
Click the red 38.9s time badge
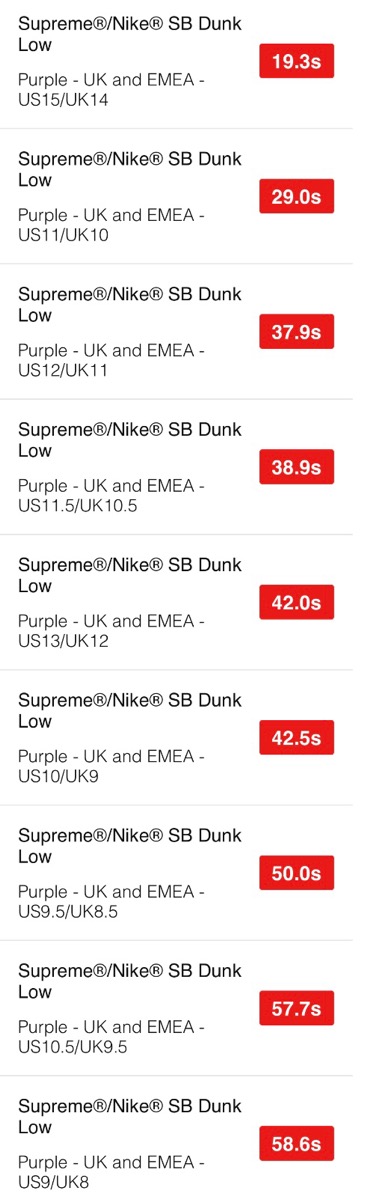click(296, 467)
